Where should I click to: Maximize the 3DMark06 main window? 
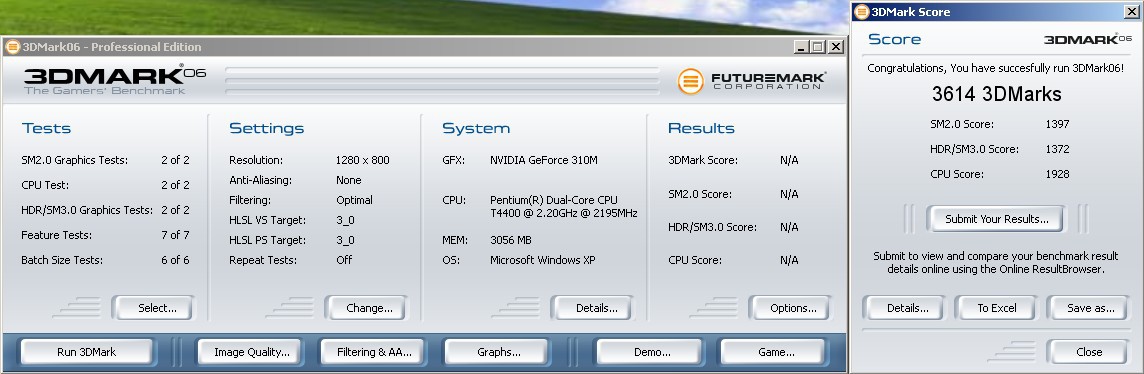[x=819, y=47]
